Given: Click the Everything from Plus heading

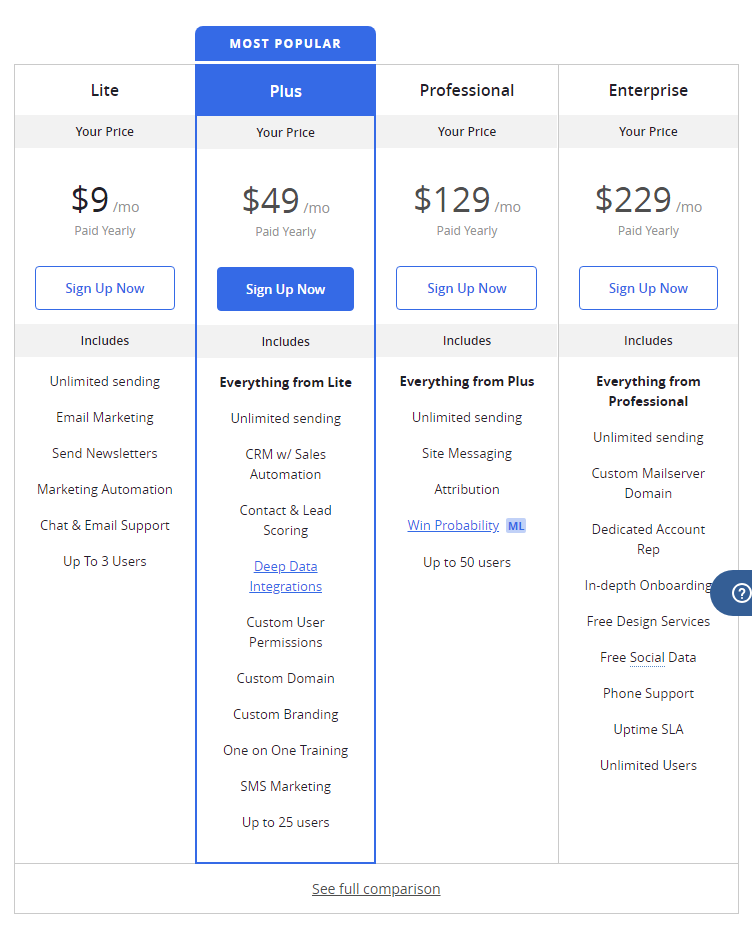Looking at the screenshot, I should click(467, 381).
